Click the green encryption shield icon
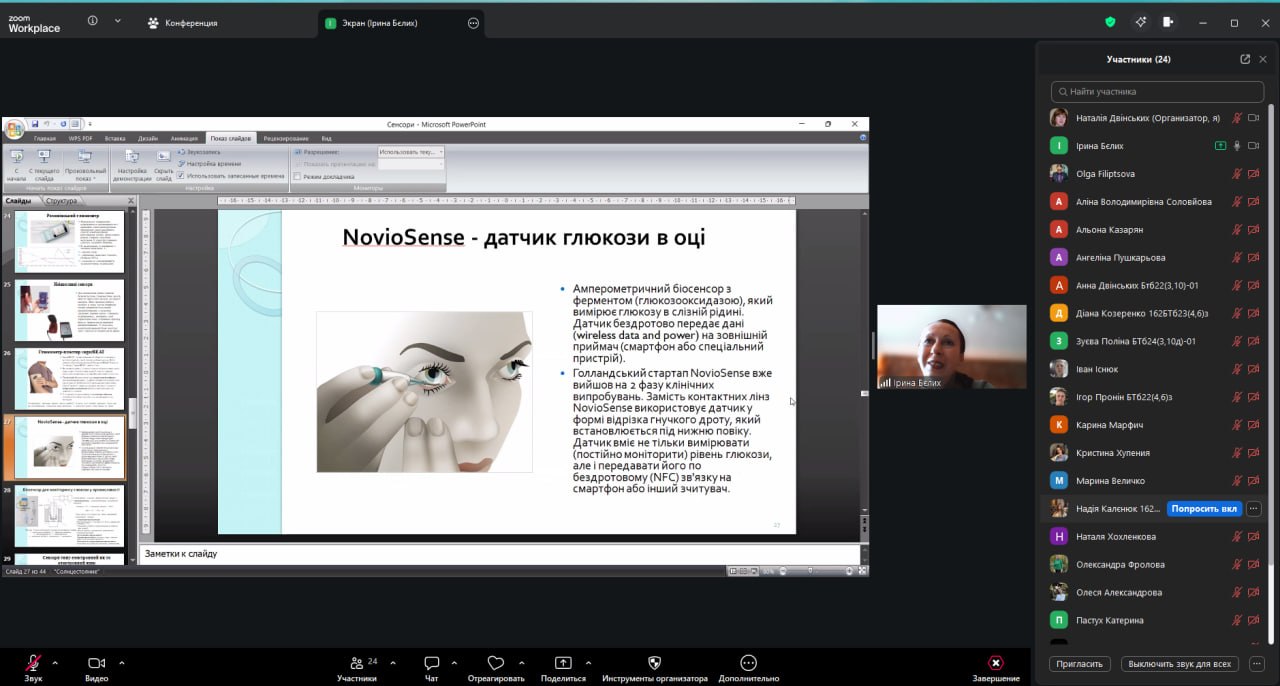The width and height of the screenshot is (1280, 686). point(1110,22)
